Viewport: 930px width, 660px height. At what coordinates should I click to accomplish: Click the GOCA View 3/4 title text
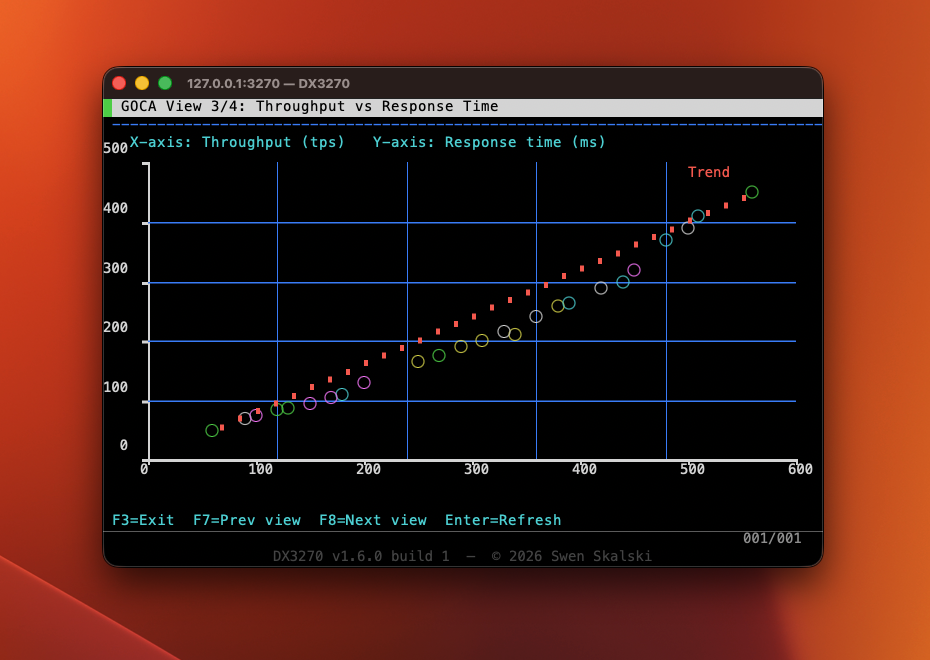point(310,107)
